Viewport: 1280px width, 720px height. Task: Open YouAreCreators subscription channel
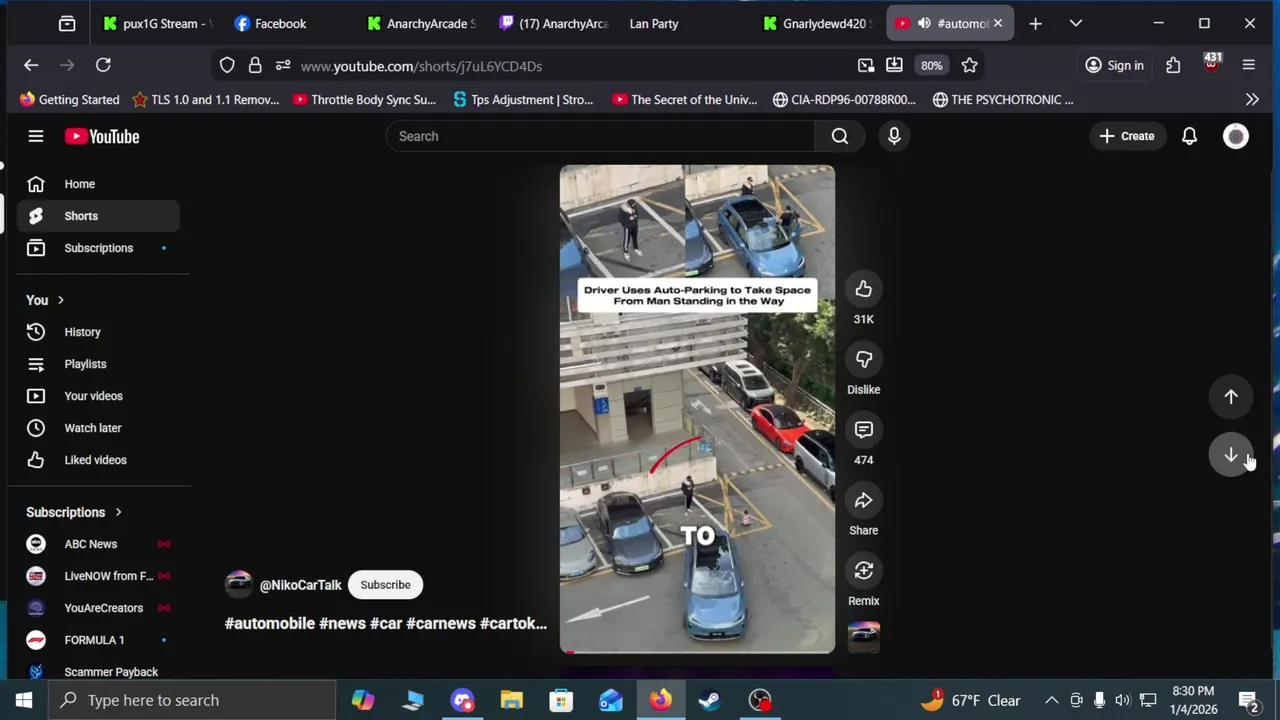[98, 608]
